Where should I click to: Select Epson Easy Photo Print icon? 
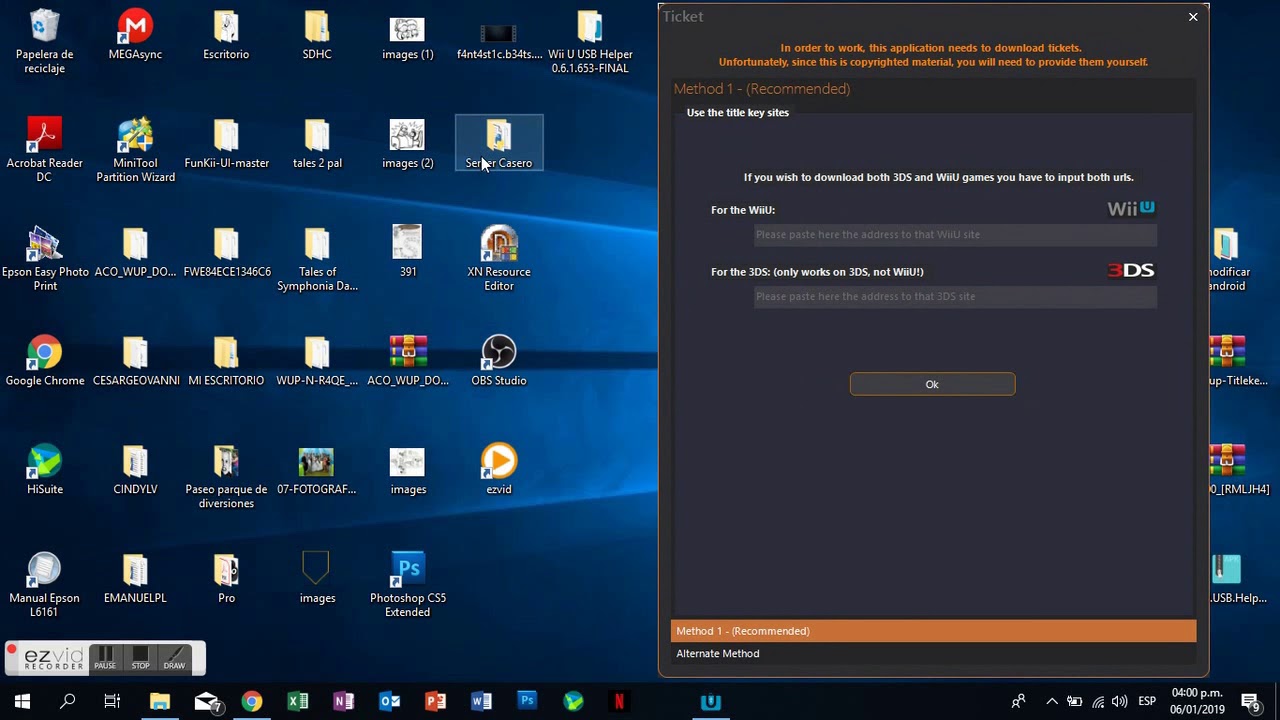tap(45, 260)
